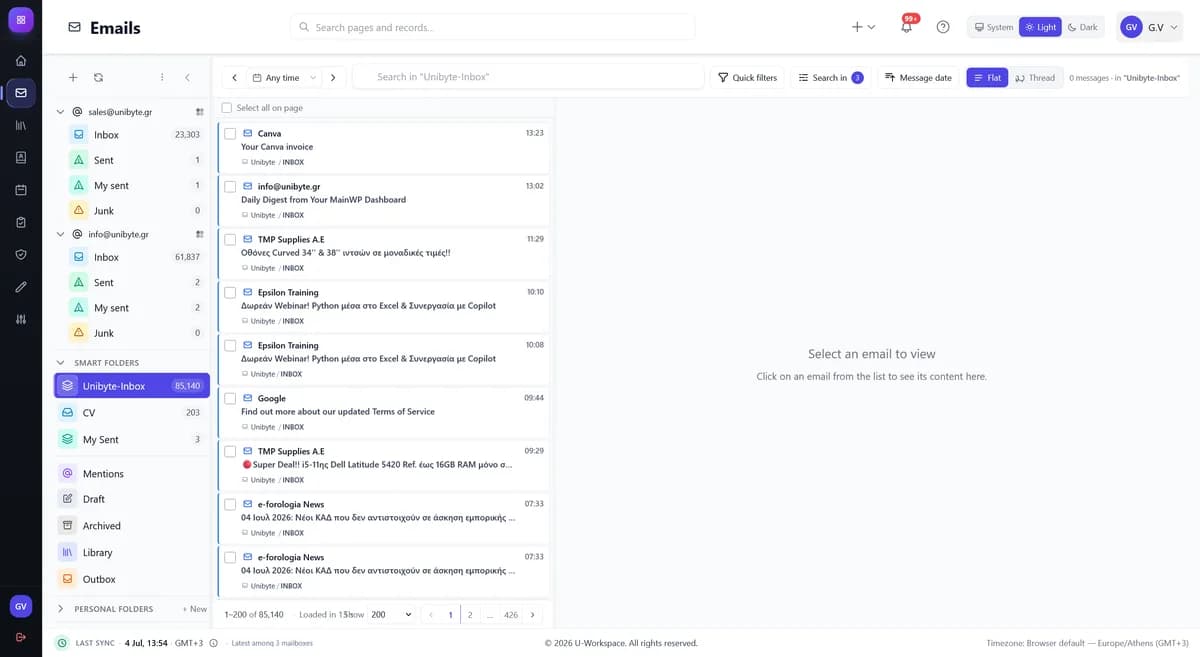Click the Unibyte-Inbox search field
1200x657 pixels.
(x=528, y=77)
